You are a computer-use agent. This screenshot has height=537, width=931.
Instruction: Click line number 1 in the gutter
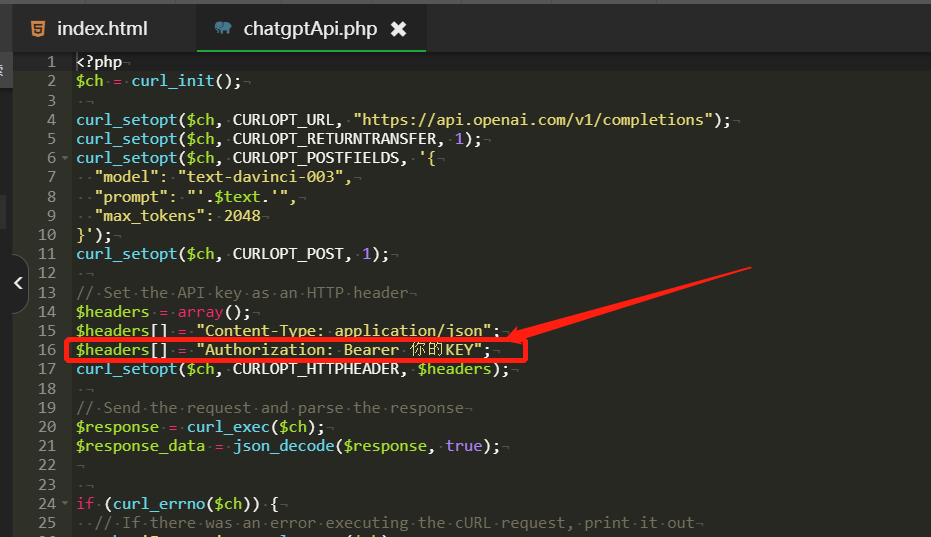pyautogui.click(x=51, y=62)
